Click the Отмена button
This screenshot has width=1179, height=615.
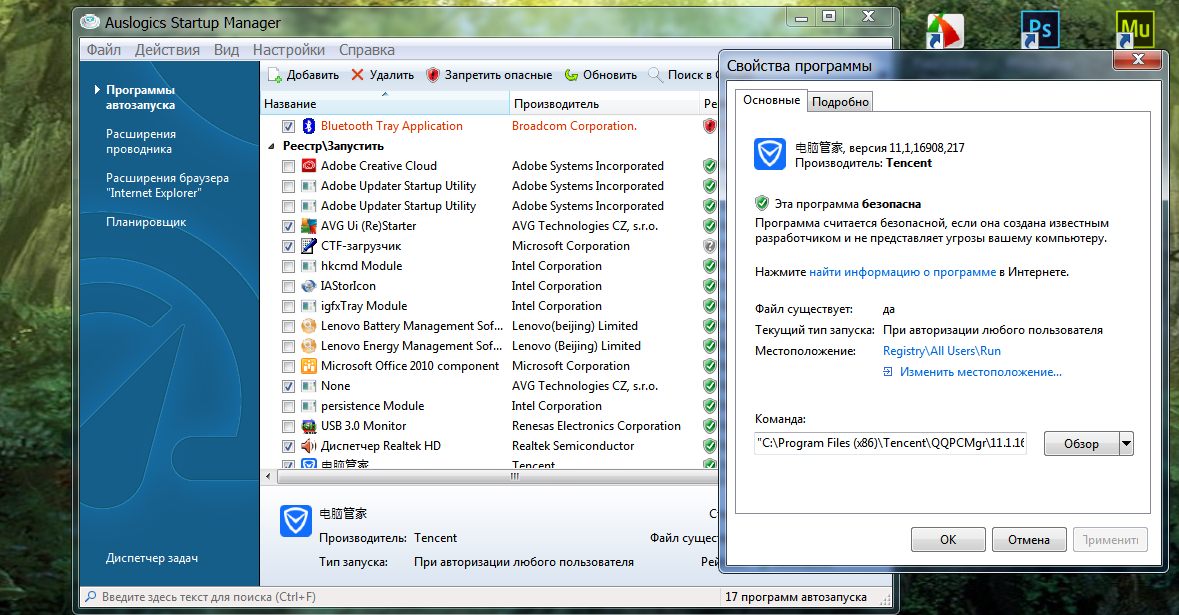pyautogui.click(x=1029, y=539)
